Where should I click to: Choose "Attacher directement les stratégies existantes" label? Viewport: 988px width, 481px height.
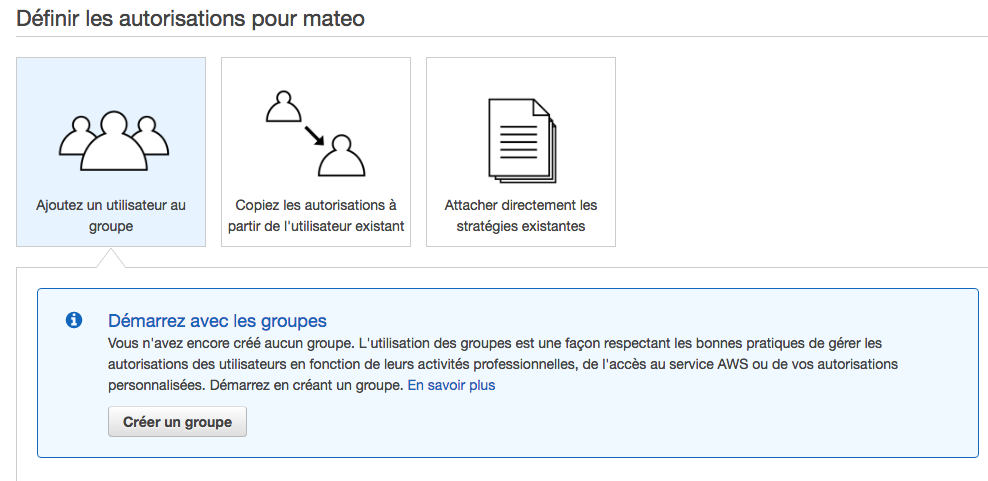(521, 215)
